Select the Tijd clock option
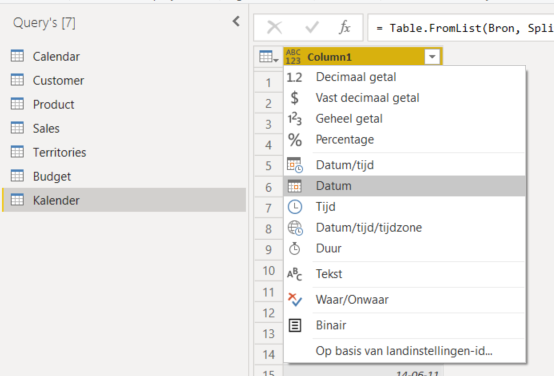Screen dimensions: 554x376 [405, 207]
